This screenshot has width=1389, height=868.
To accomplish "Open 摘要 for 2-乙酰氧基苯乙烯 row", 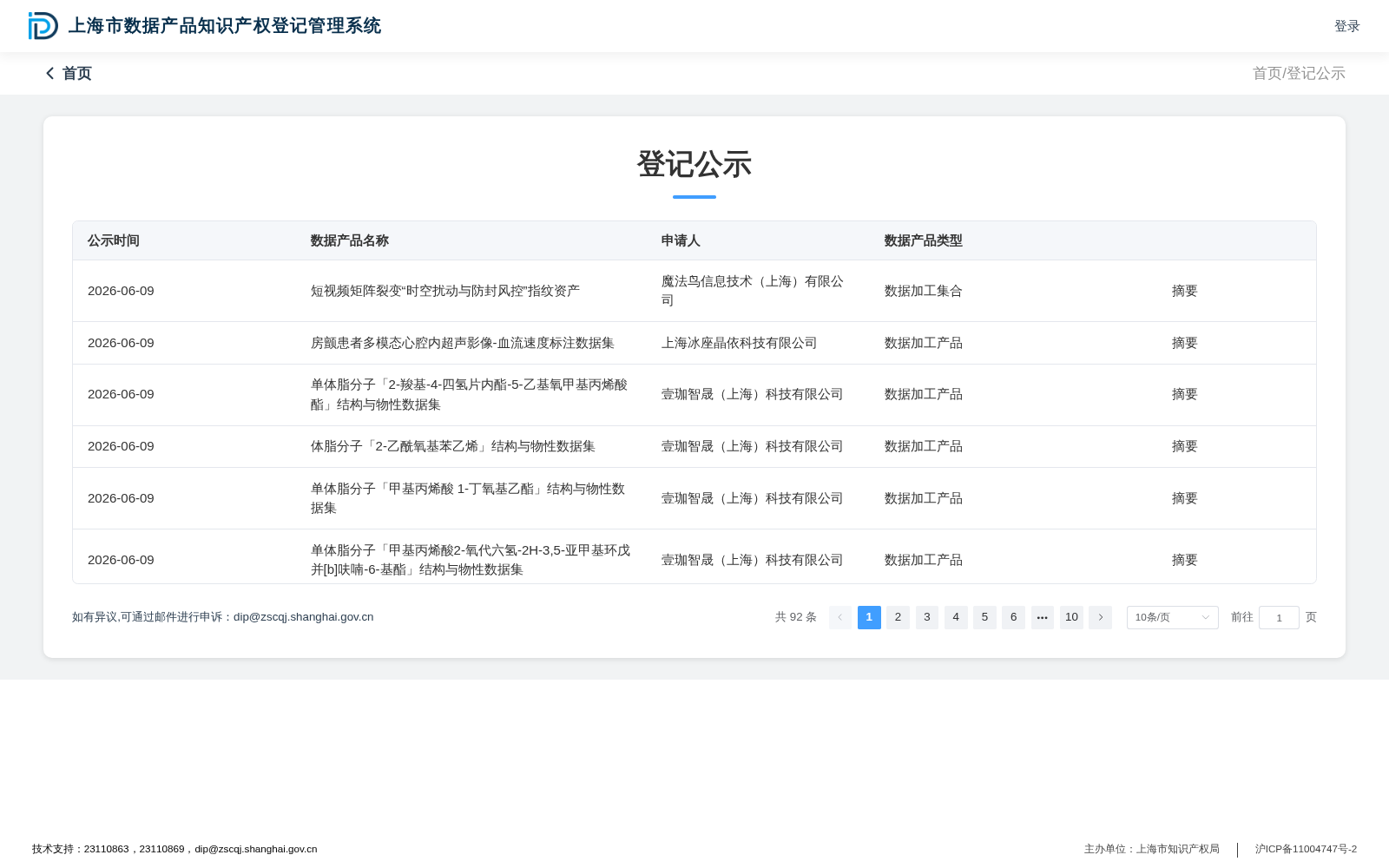I will point(1185,446).
